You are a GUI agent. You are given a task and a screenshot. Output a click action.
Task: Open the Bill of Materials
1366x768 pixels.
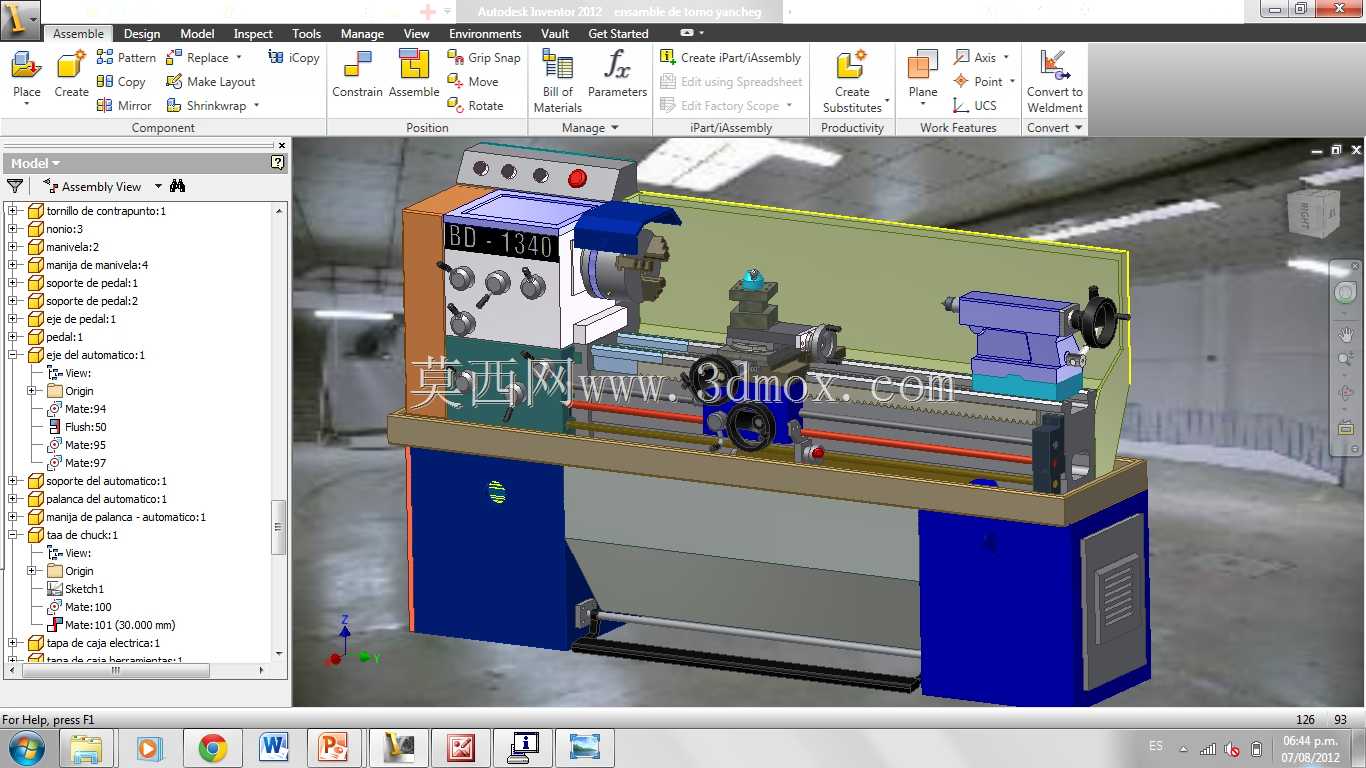(x=558, y=82)
